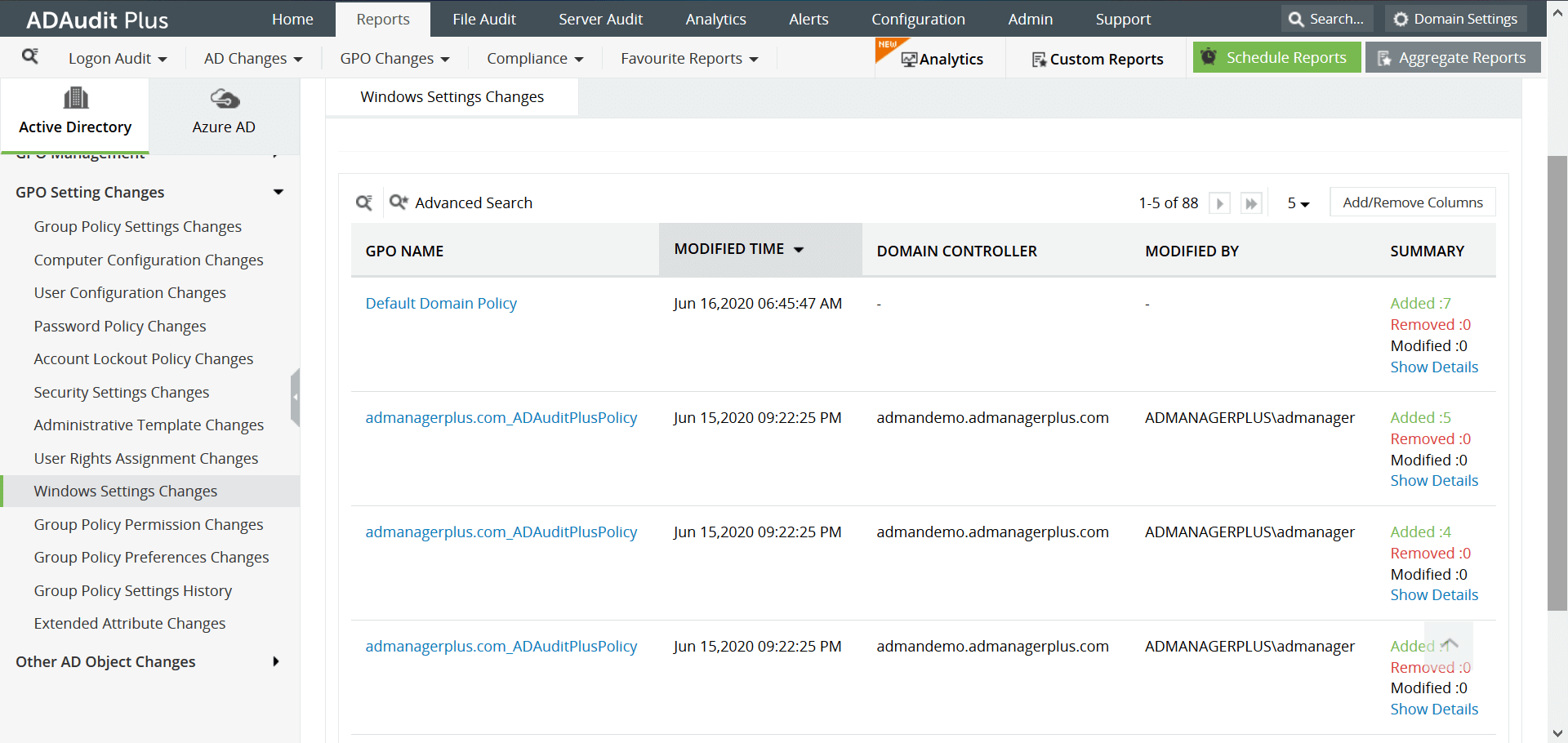Click the GPO NAME column header
This screenshot has width=1568, height=743.
(404, 251)
